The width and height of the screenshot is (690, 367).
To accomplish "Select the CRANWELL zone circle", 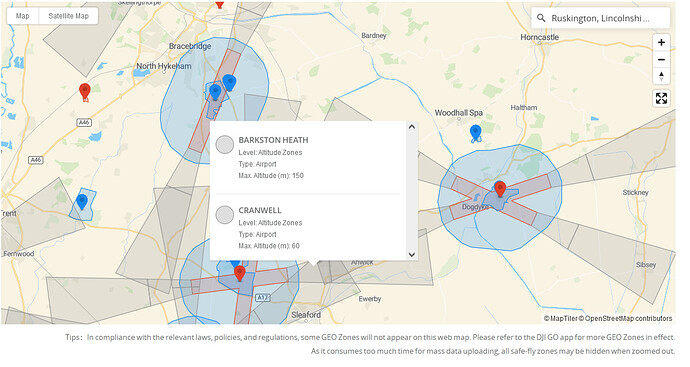I will click(x=225, y=215).
